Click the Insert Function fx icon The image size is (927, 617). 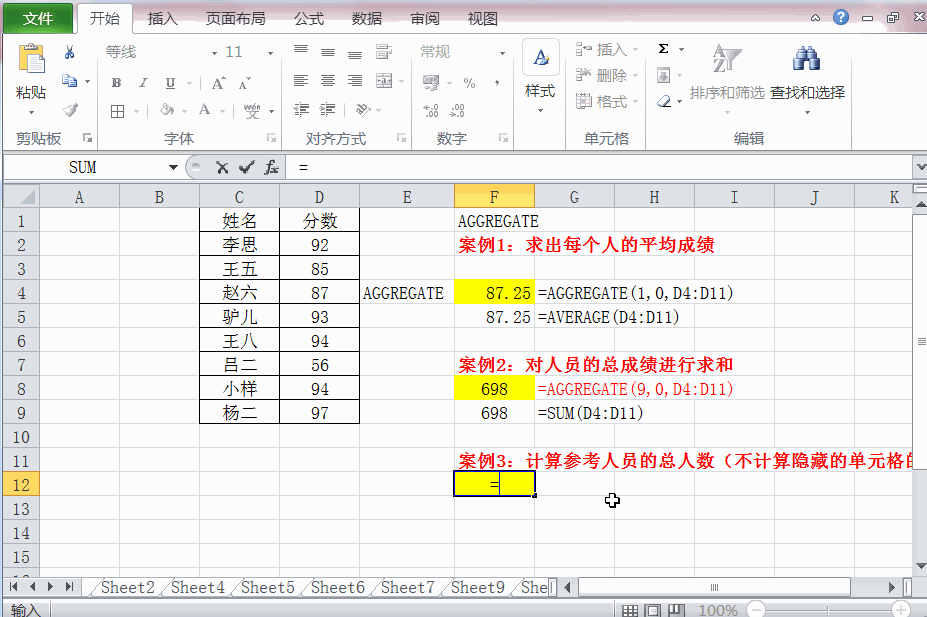click(x=271, y=167)
